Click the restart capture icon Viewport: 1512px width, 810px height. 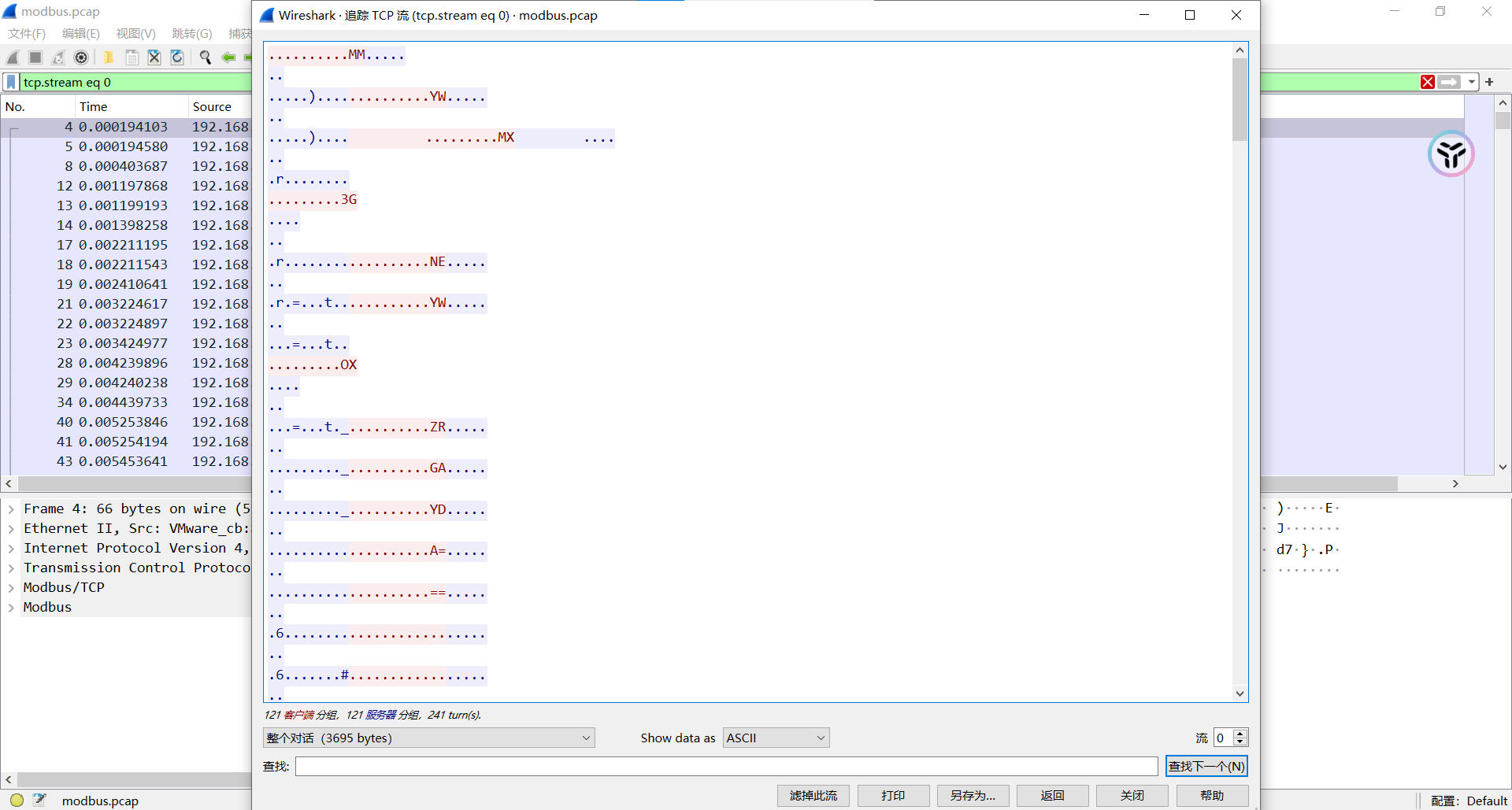[x=58, y=57]
